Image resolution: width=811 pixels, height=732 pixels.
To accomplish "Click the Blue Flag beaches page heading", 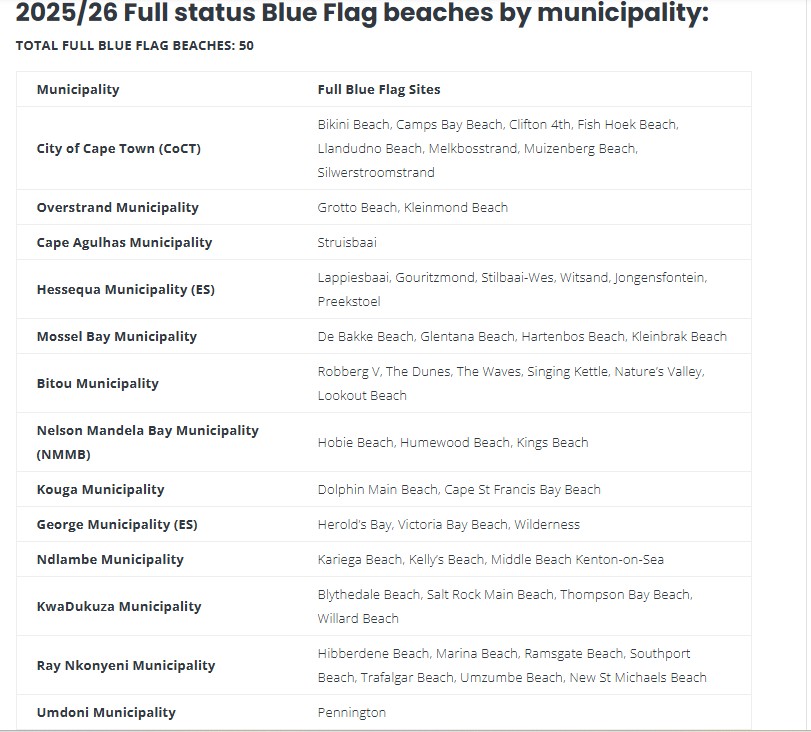I will click(362, 14).
